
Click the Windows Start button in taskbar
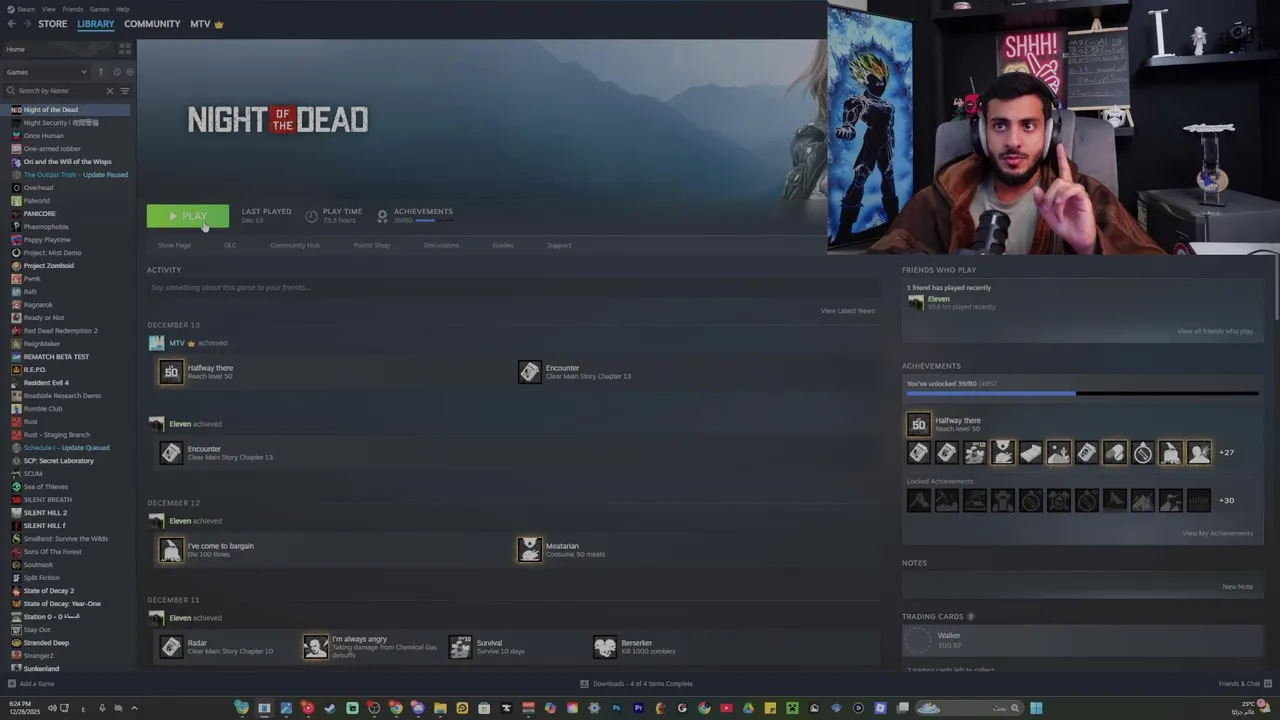click(x=1036, y=708)
